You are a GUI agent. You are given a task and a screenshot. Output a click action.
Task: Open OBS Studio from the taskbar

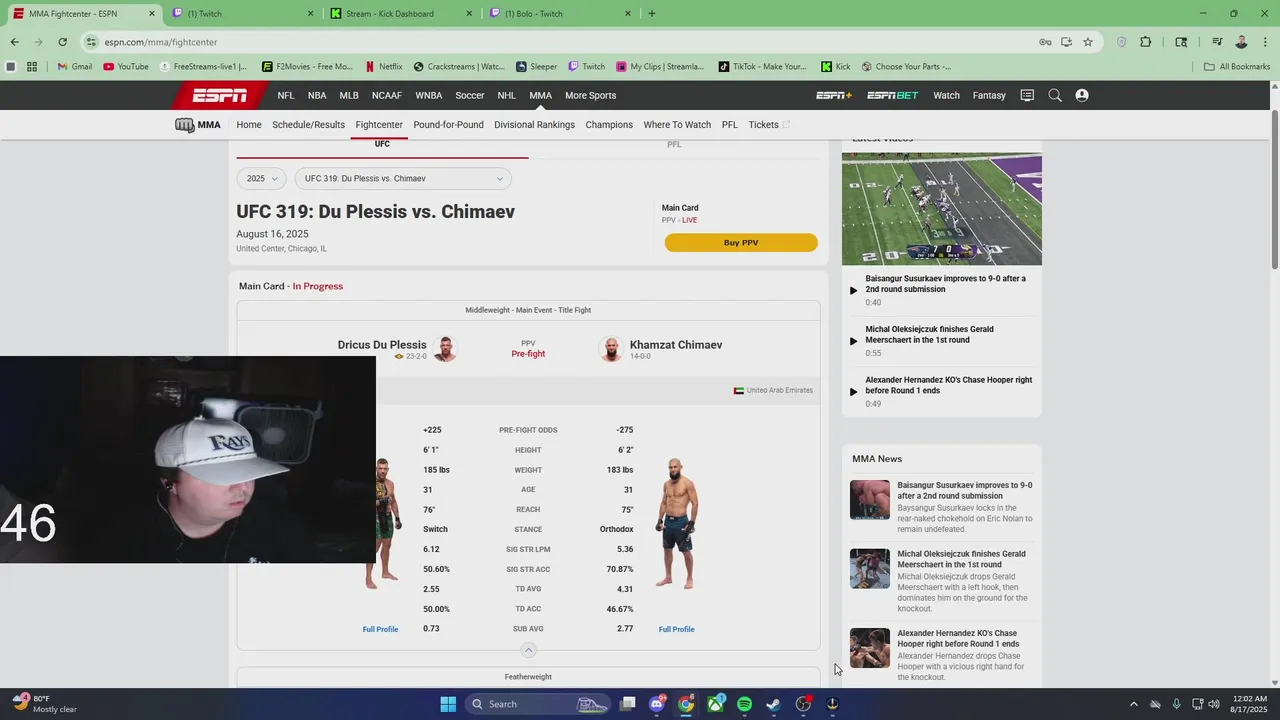[803, 704]
